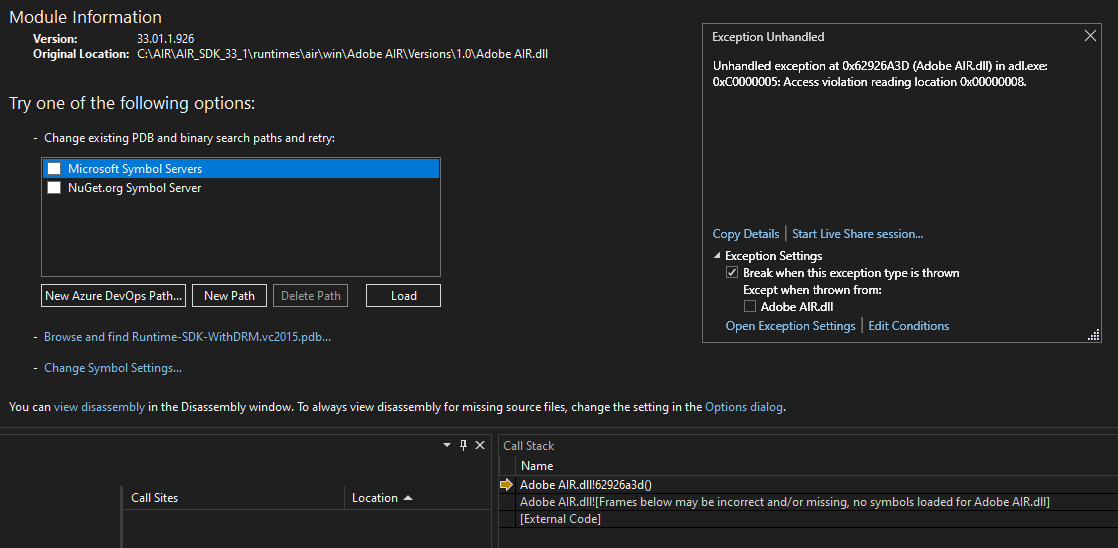Click the Name column header in Call Stack
This screenshot has height=548, width=1118.
point(537,465)
